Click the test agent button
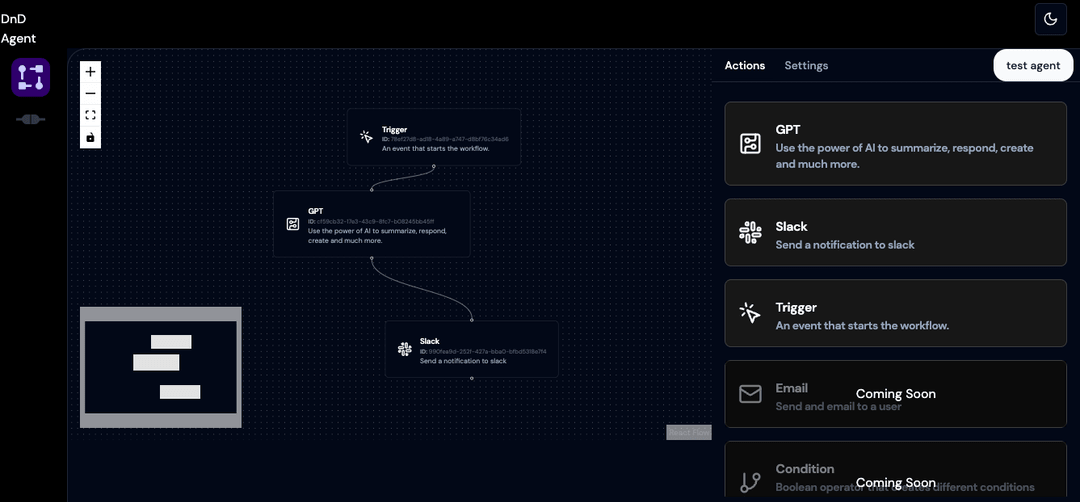 click(x=1033, y=65)
